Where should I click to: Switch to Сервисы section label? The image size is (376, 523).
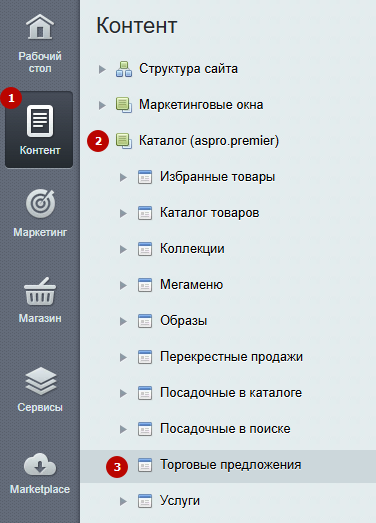pos(40,407)
